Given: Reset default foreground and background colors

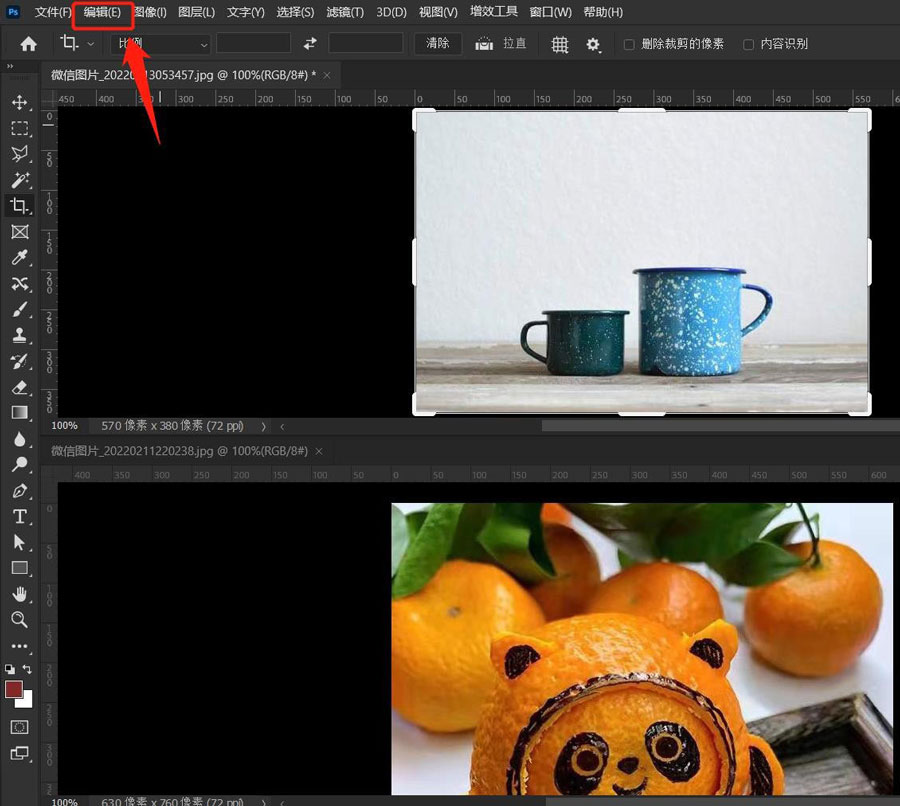Looking at the screenshot, I should point(10,669).
